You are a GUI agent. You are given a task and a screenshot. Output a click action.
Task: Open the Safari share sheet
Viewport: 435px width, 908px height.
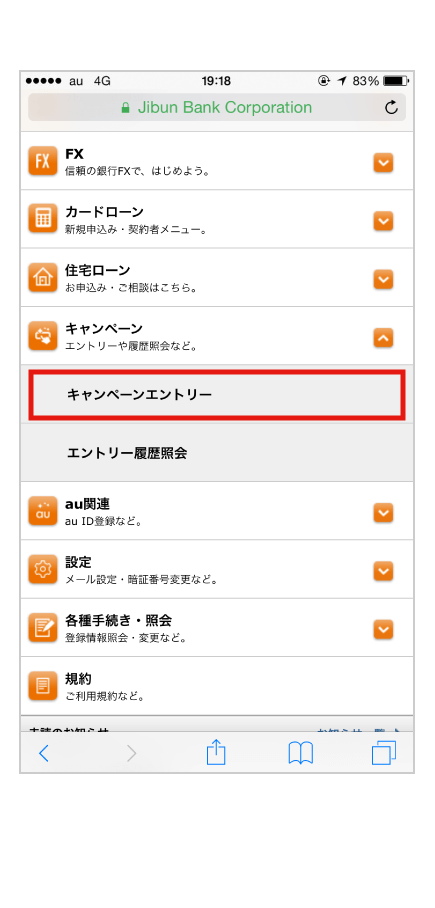[216, 752]
